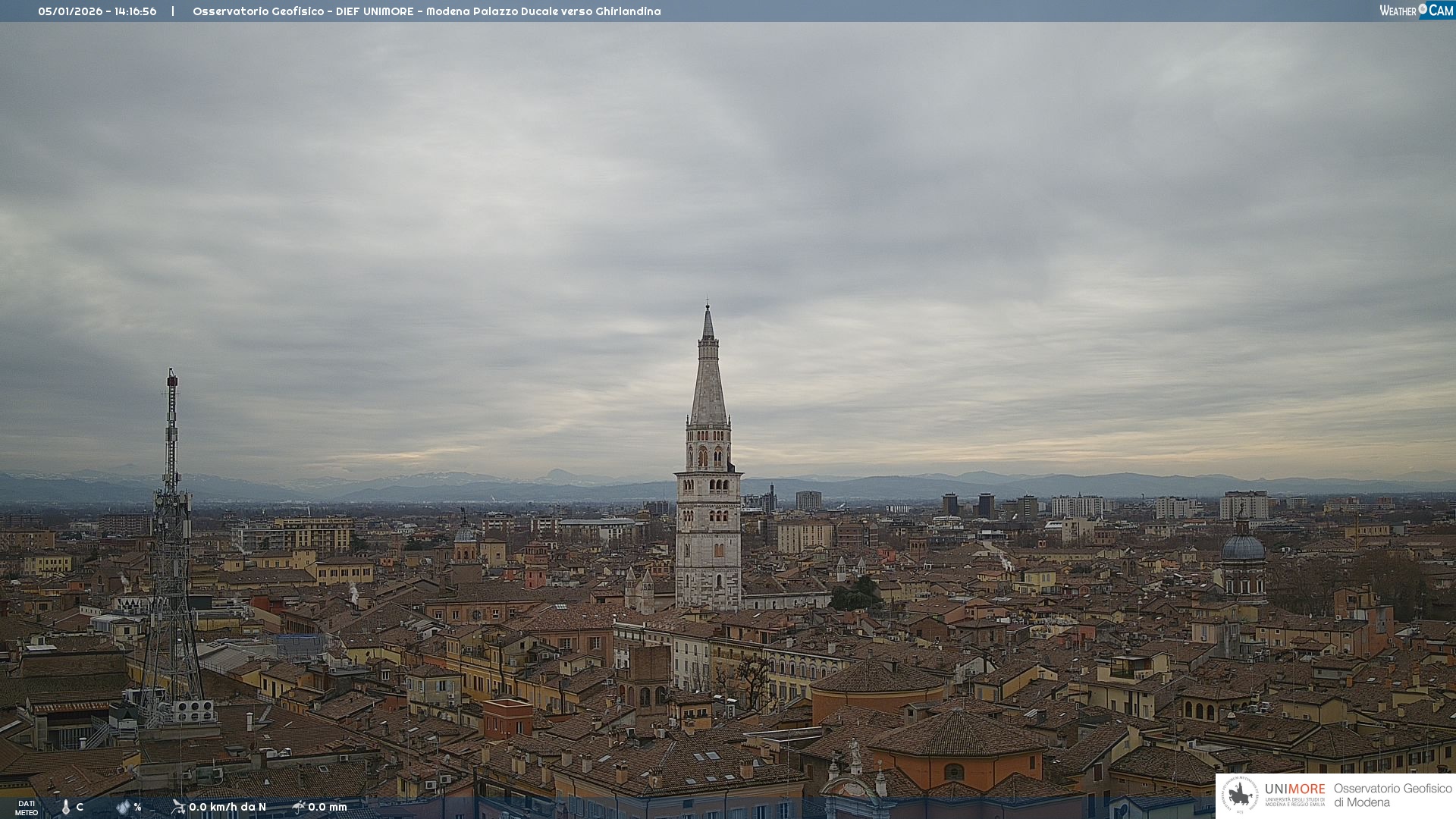Click the DATI METEO label

(x=27, y=808)
